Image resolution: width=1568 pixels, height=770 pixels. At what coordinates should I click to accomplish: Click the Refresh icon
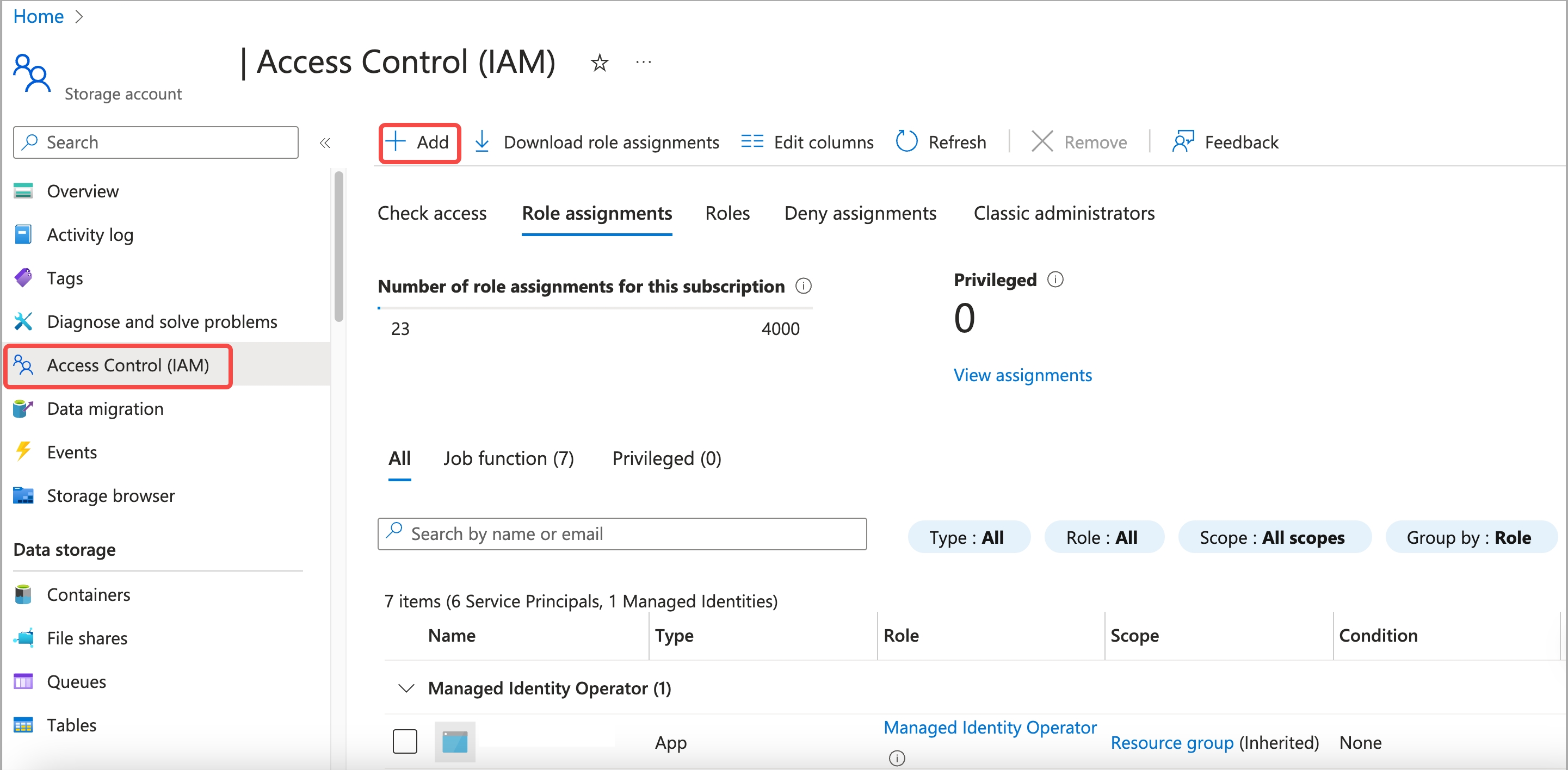[905, 141]
